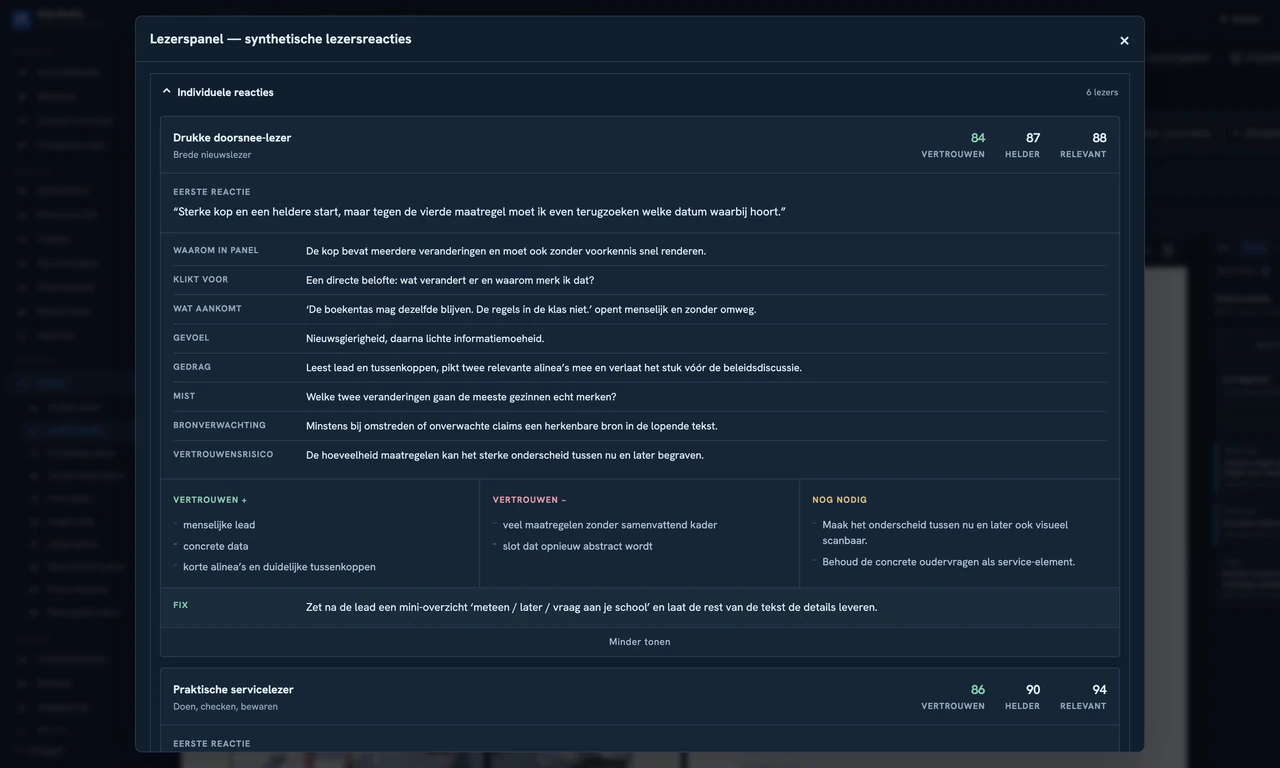Screen dimensions: 1280x768
Task: Click the 'Bronverwachting' row text
Action: [x=512, y=426]
